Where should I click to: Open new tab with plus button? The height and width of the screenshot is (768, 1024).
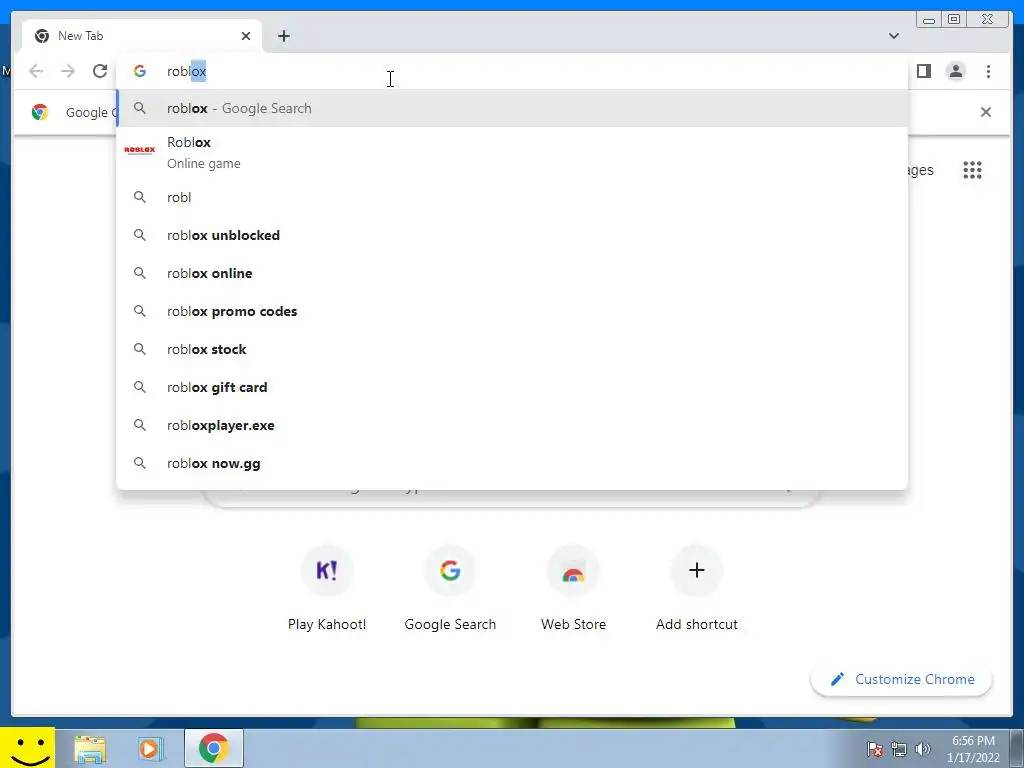[x=283, y=36]
